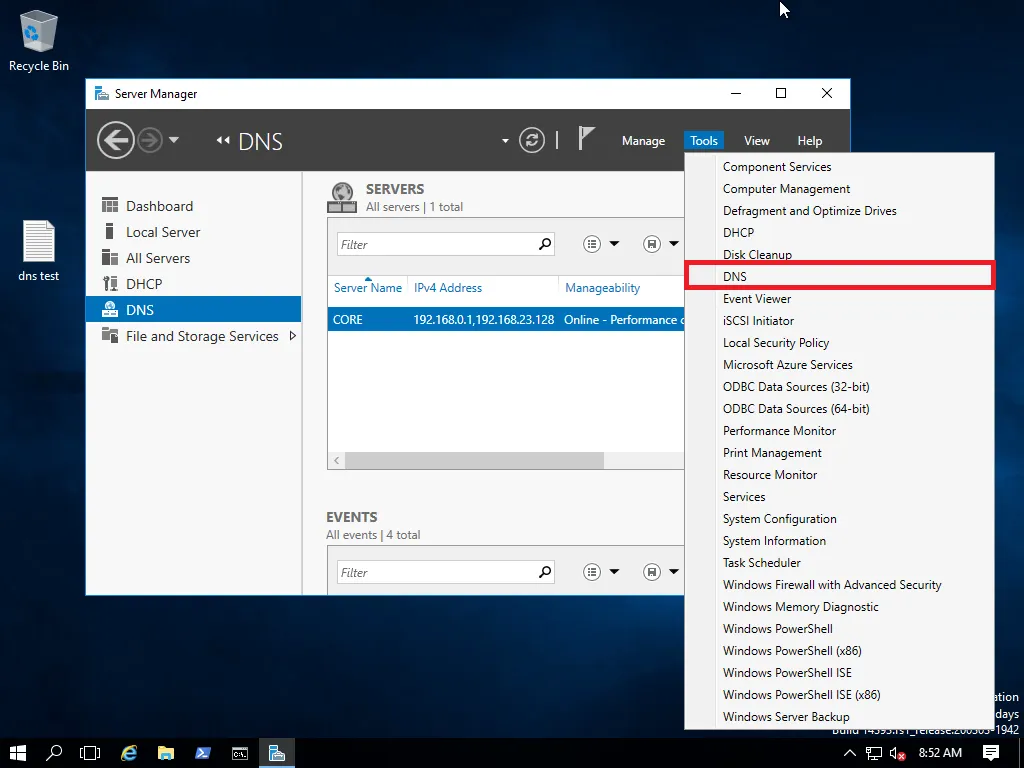Viewport: 1024px width, 768px height.
Task: Open File and Storage Services in sidebar
Action: [193, 336]
